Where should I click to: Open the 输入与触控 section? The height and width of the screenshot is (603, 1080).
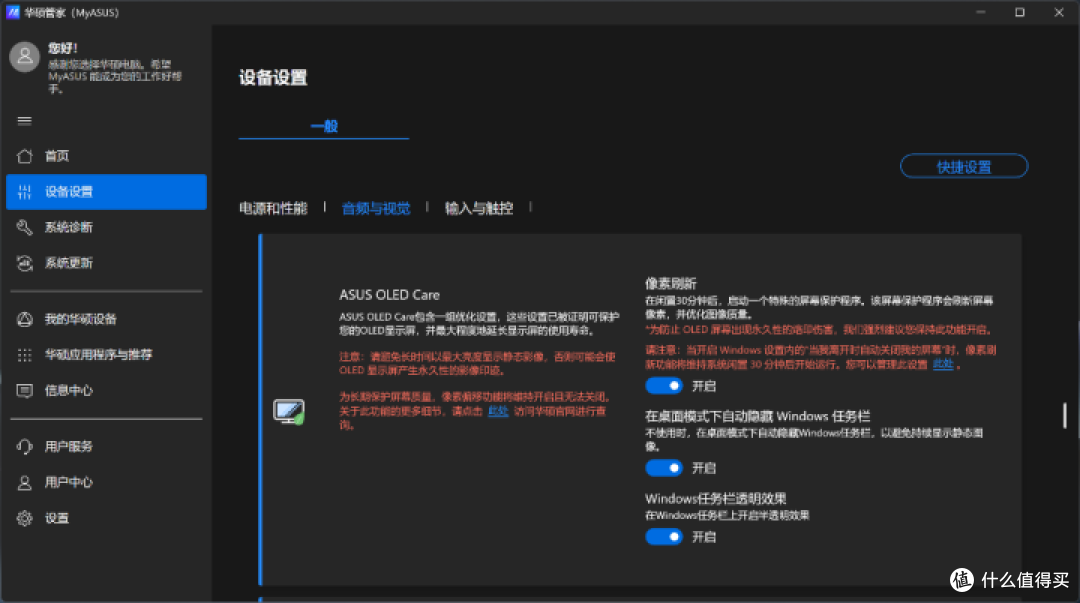click(x=479, y=208)
